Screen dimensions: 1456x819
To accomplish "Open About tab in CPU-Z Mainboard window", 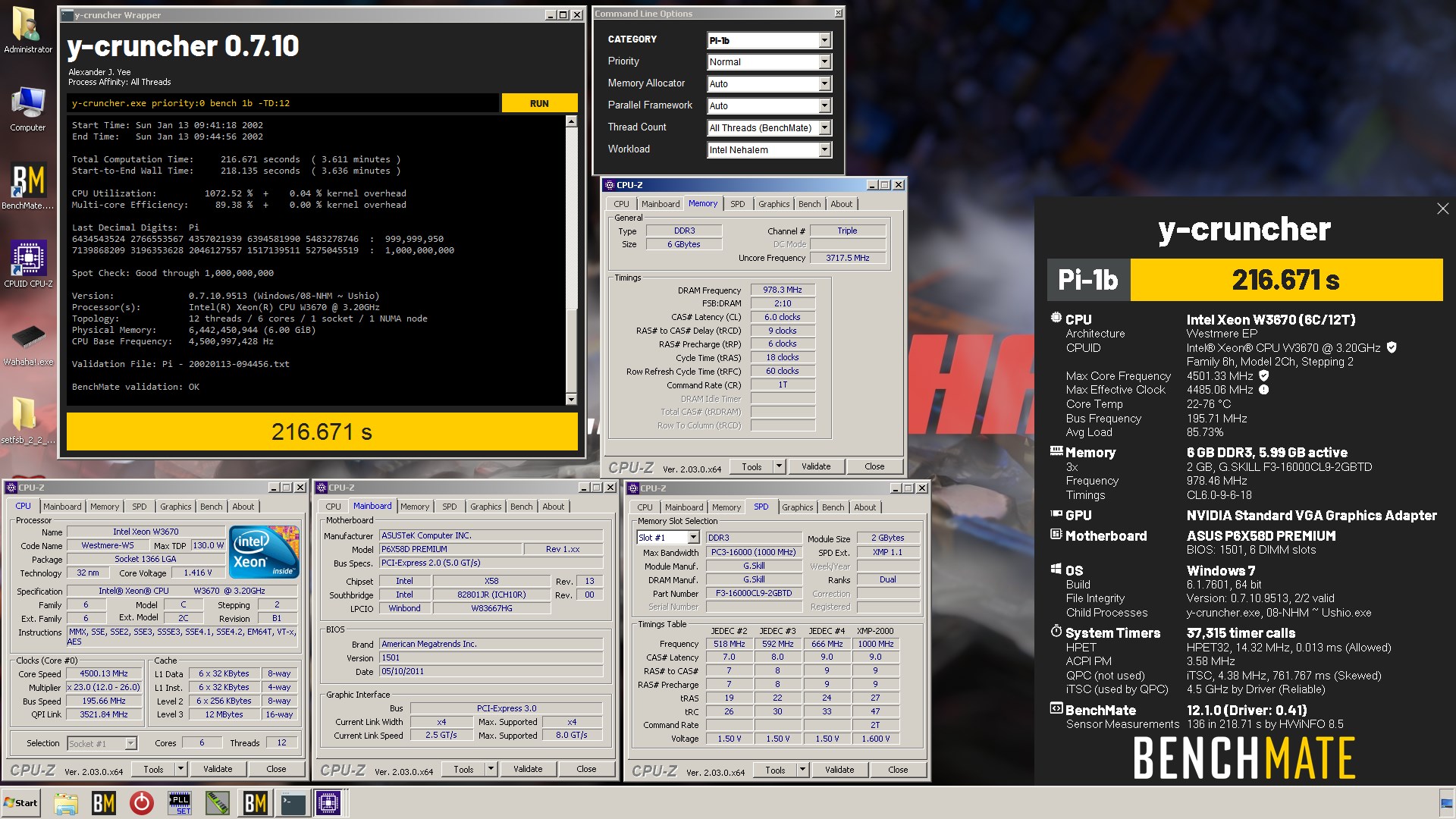I will pyautogui.click(x=553, y=507).
